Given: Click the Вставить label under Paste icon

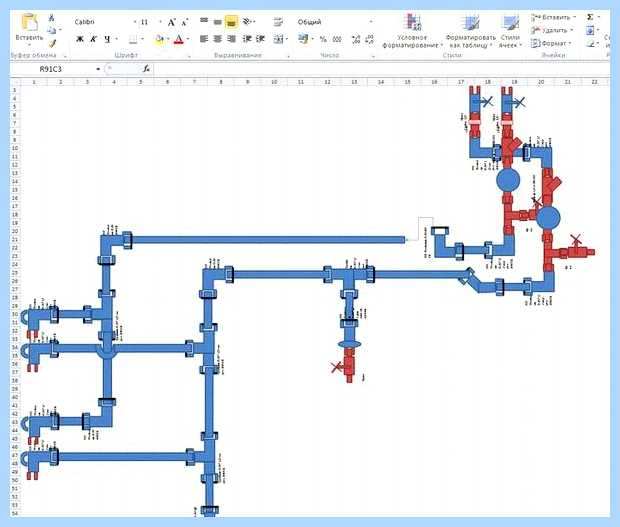Looking at the screenshot, I should tap(29, 38).
